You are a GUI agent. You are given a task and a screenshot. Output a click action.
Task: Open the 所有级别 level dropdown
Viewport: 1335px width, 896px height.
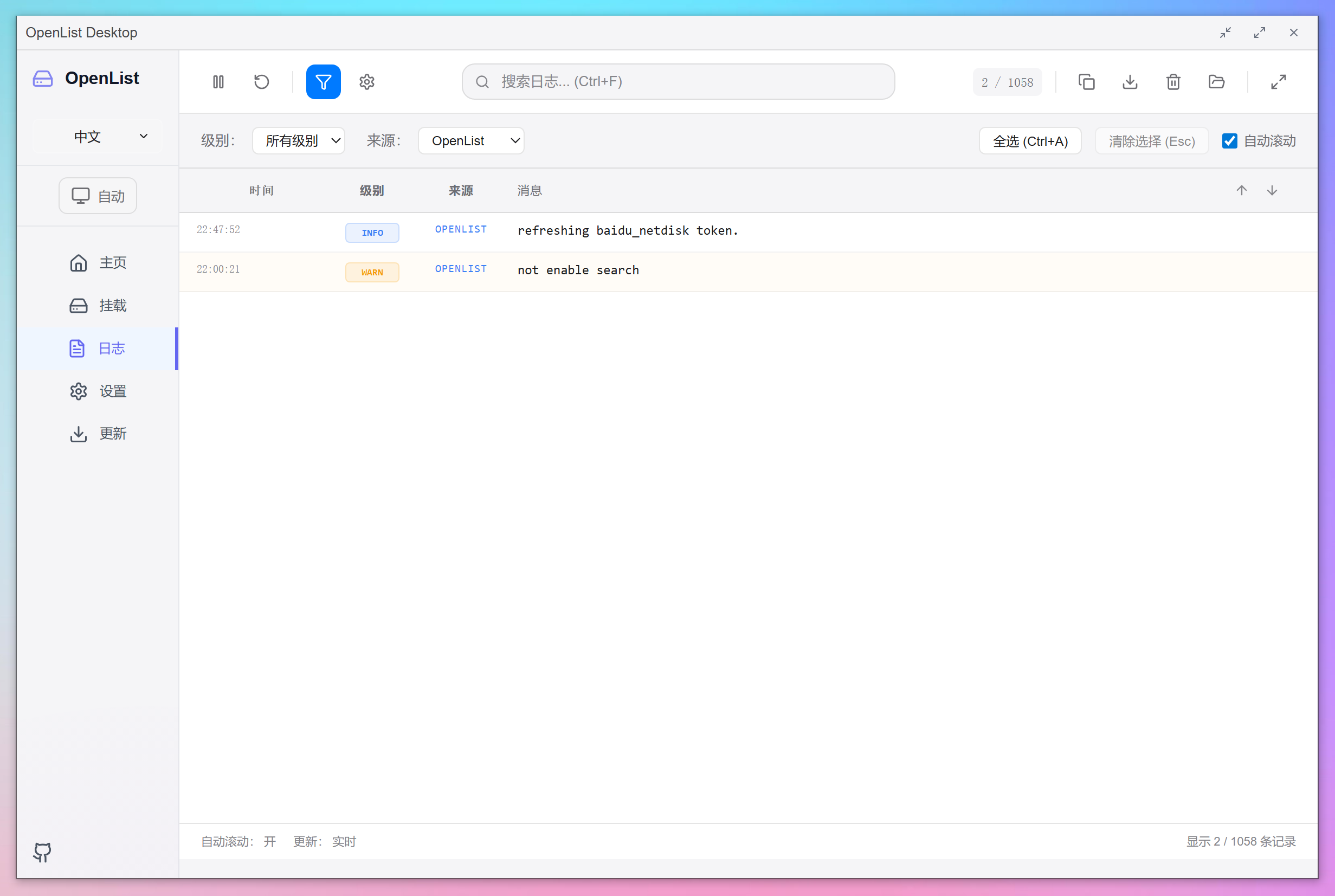point(298,140)
